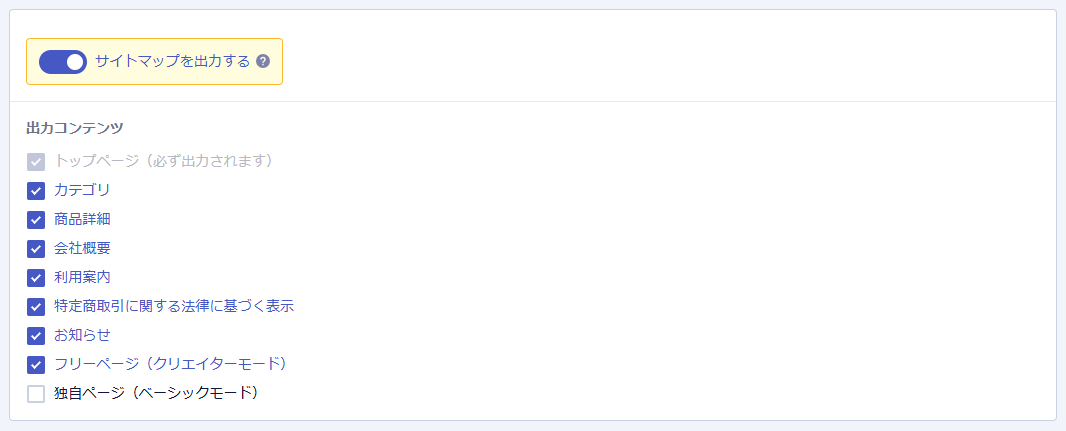The image size is (1066, 431).
Task: Uncheck the 特定商取引に関する法律に基づく表示 checkbox
Action: click(x=36, y=307)
